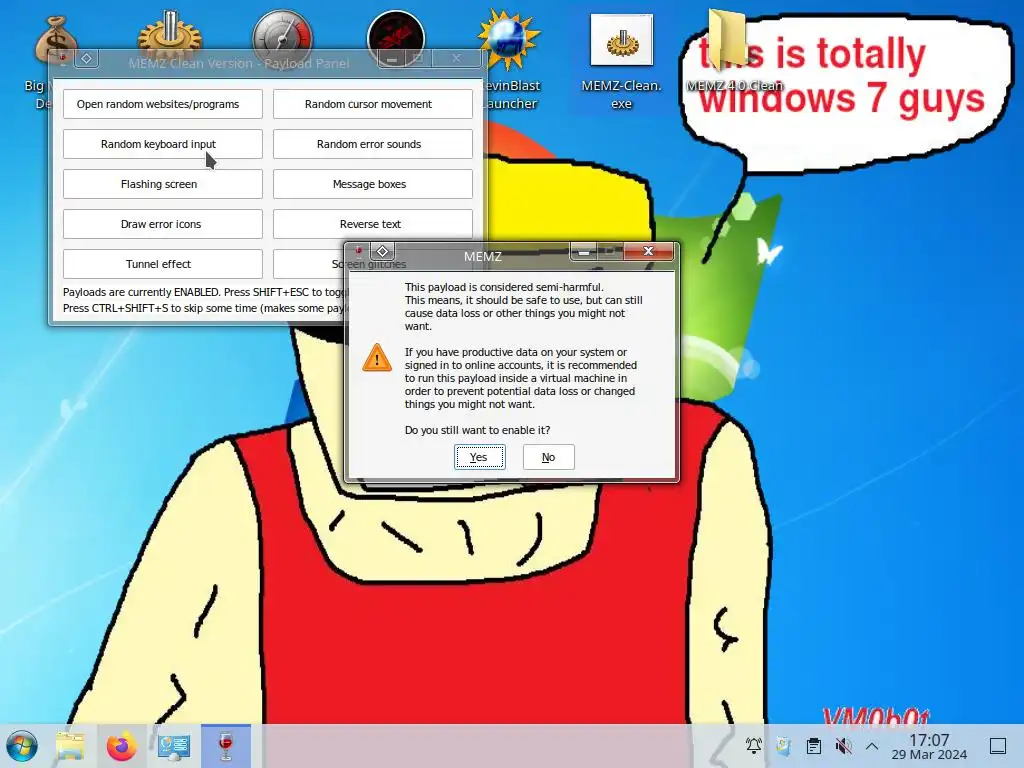Open file manager from taskbar
This screenshot has width=1024, height=768.
[x=70, y=746]
